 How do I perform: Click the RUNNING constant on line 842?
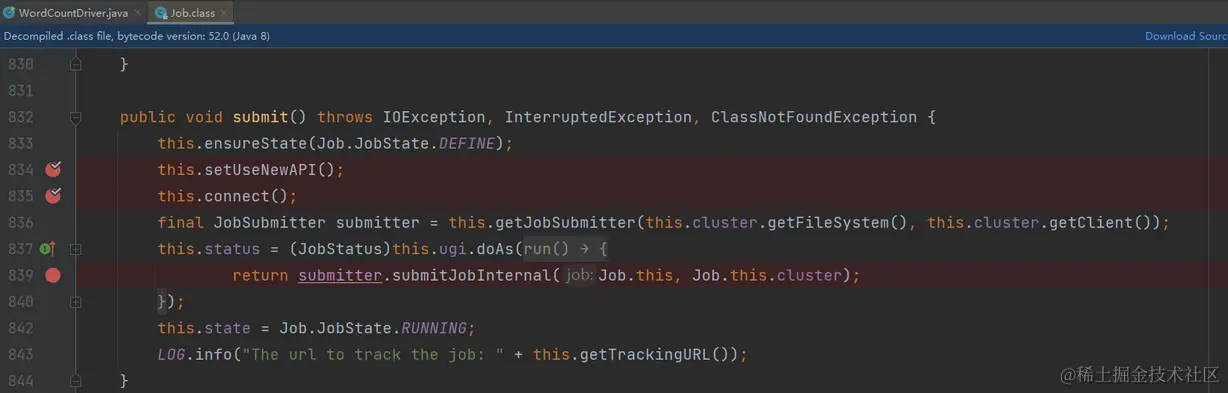pos(436,327)
